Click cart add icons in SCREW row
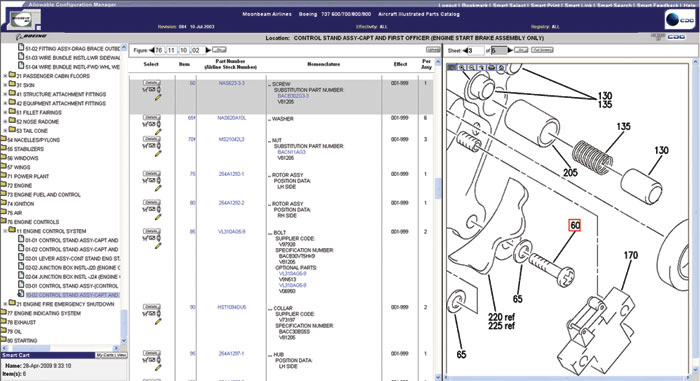 (151, 90)
